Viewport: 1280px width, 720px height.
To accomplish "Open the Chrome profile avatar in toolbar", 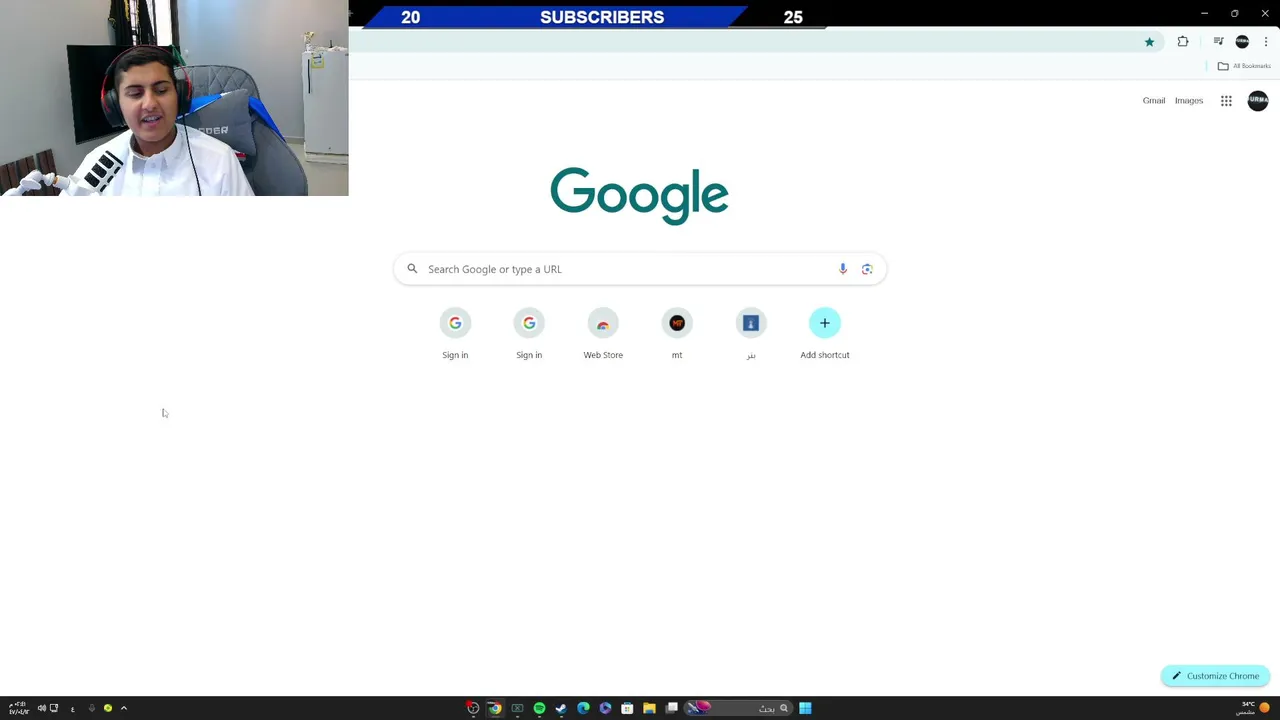I will 1242,42.
